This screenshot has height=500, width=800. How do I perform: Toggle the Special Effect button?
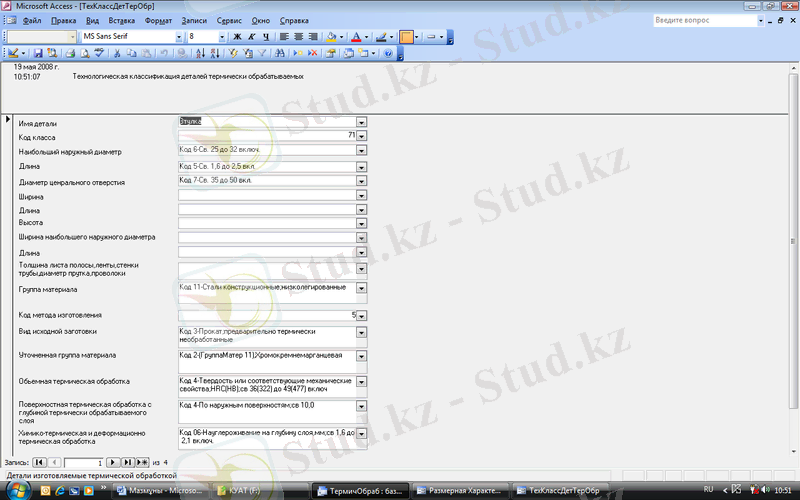431,37
